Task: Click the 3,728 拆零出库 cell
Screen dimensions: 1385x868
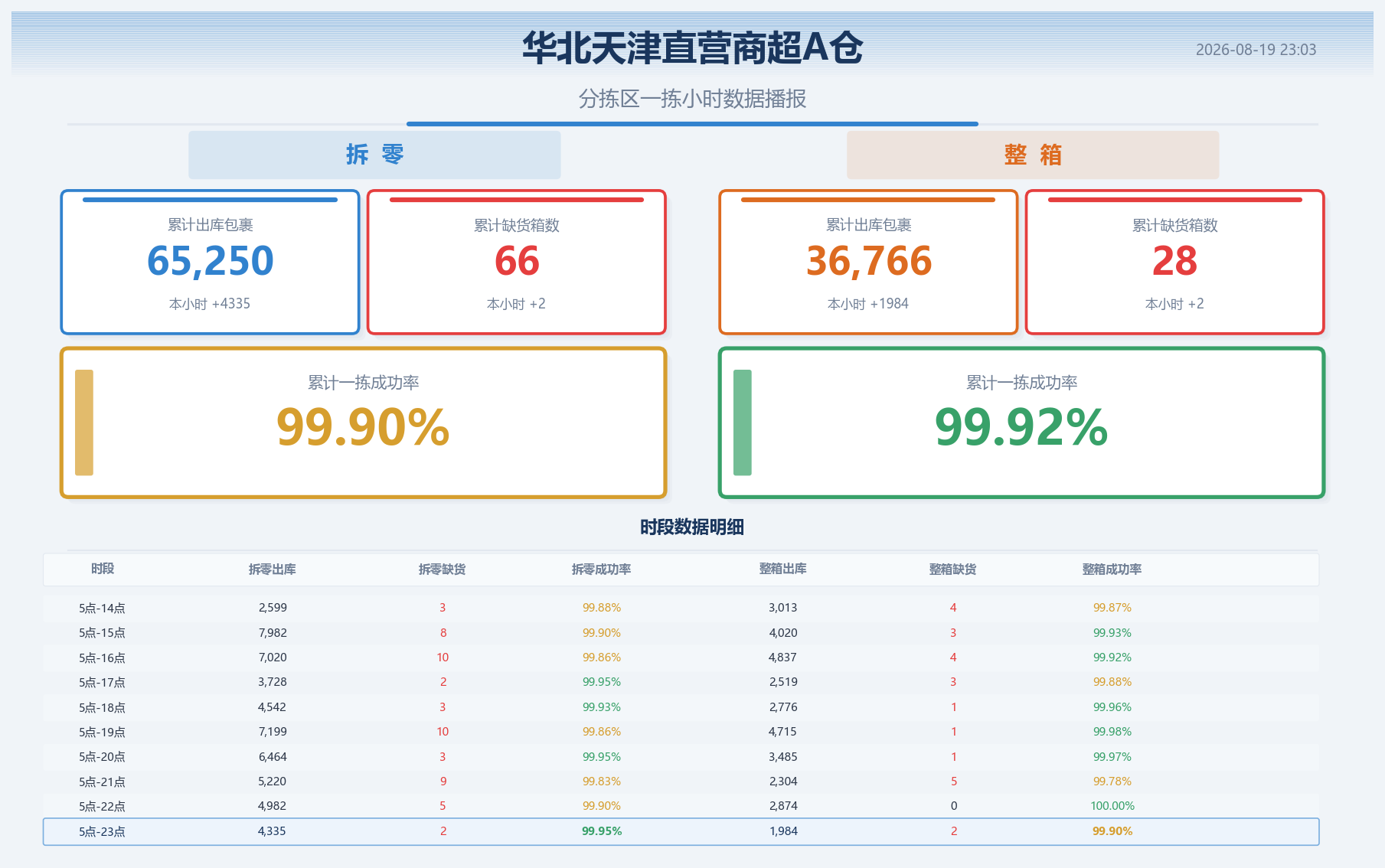Action: tap(273, 682)
